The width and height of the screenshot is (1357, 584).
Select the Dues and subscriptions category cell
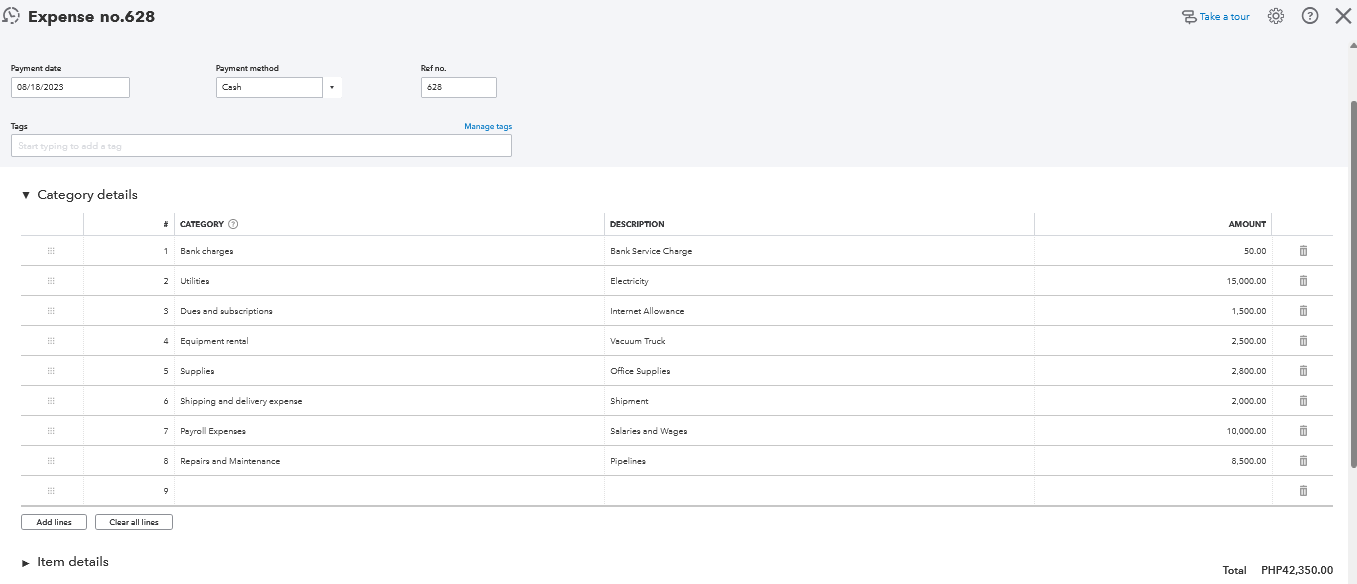[x=389, y=311]
